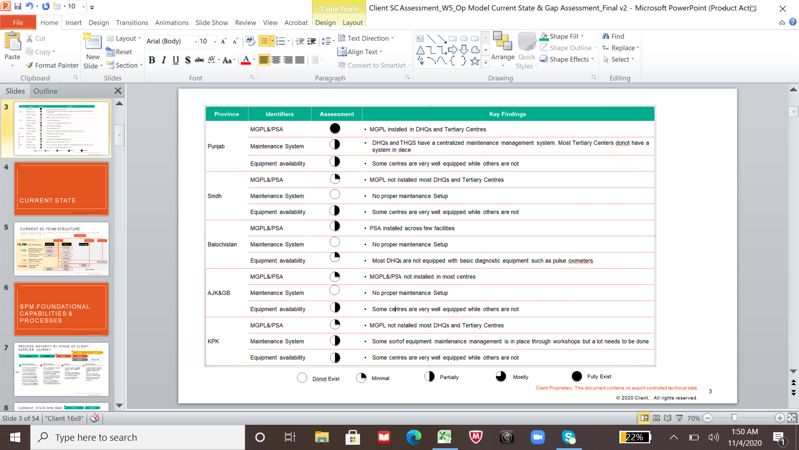Image resolution: width=799 pixels, height=450 pixels.
Task: Open Zoom from the taskbar
Action: point(538,437)
